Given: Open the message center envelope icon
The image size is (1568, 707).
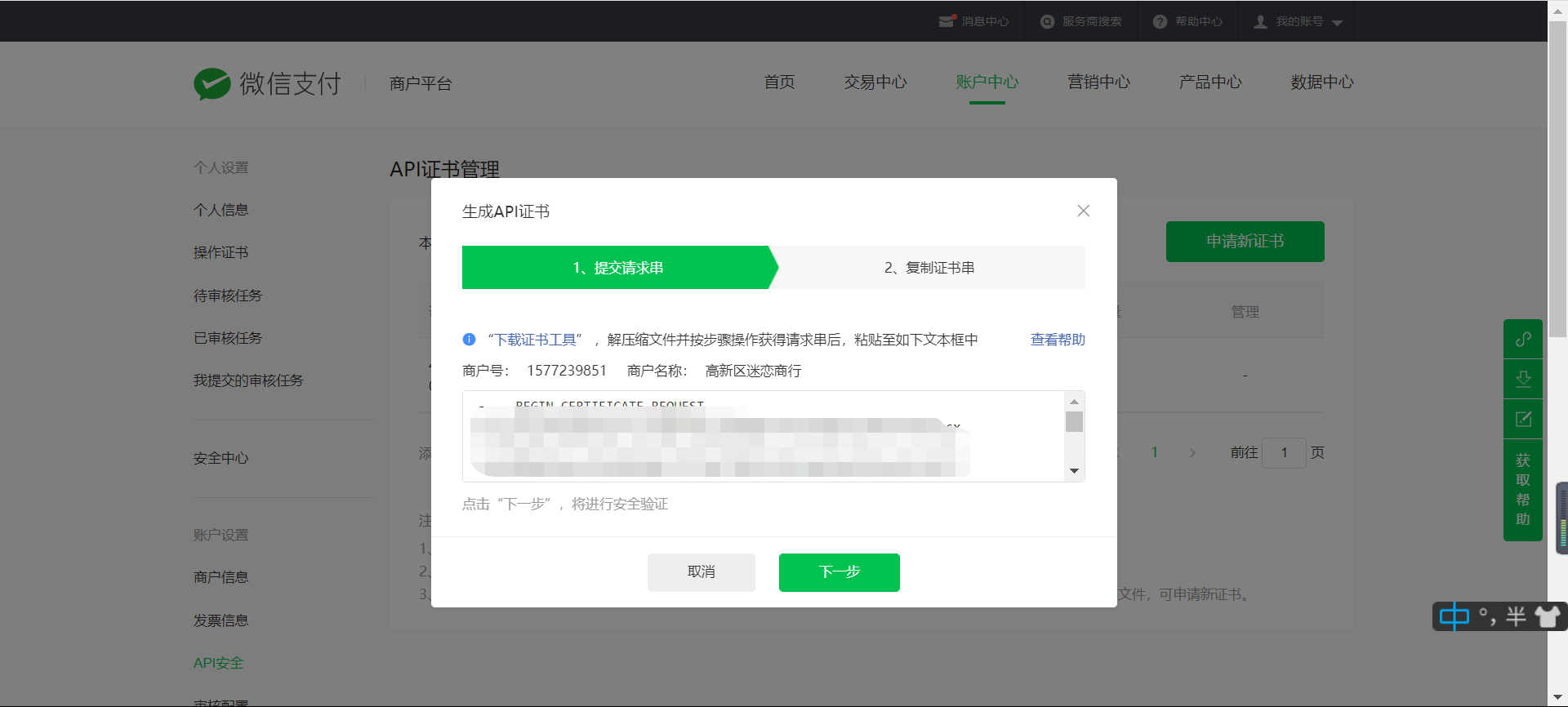Looking at the screenshot, I should (947, 21).
